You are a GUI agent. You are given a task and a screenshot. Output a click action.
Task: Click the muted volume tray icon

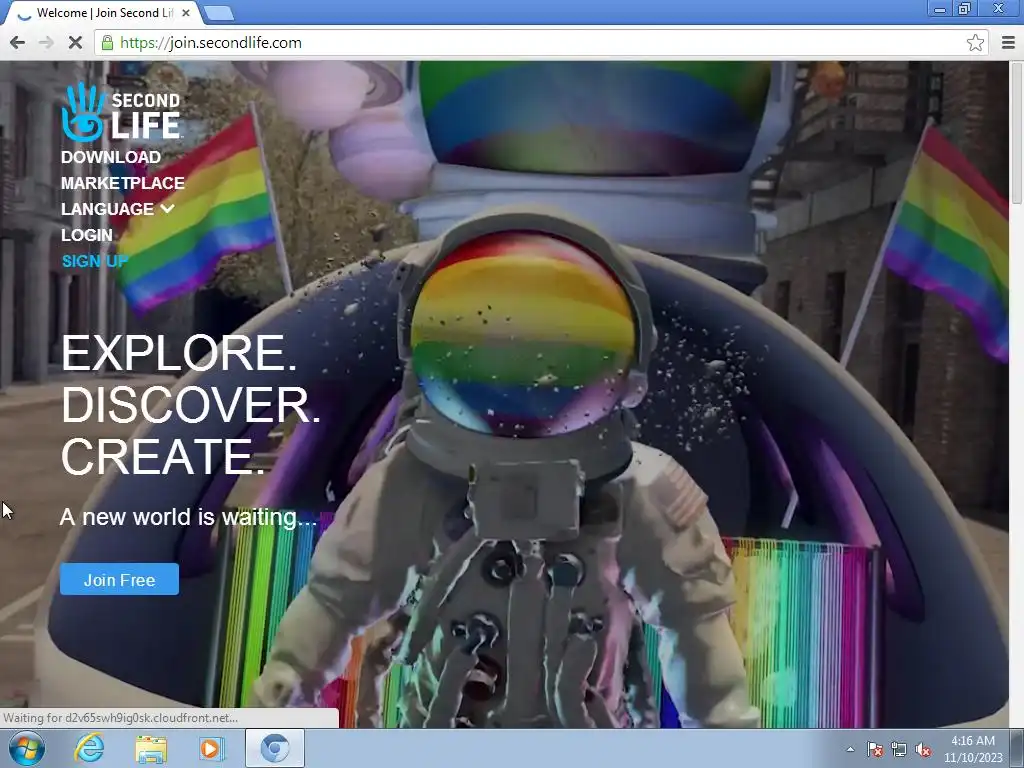(x=923, y=749)
